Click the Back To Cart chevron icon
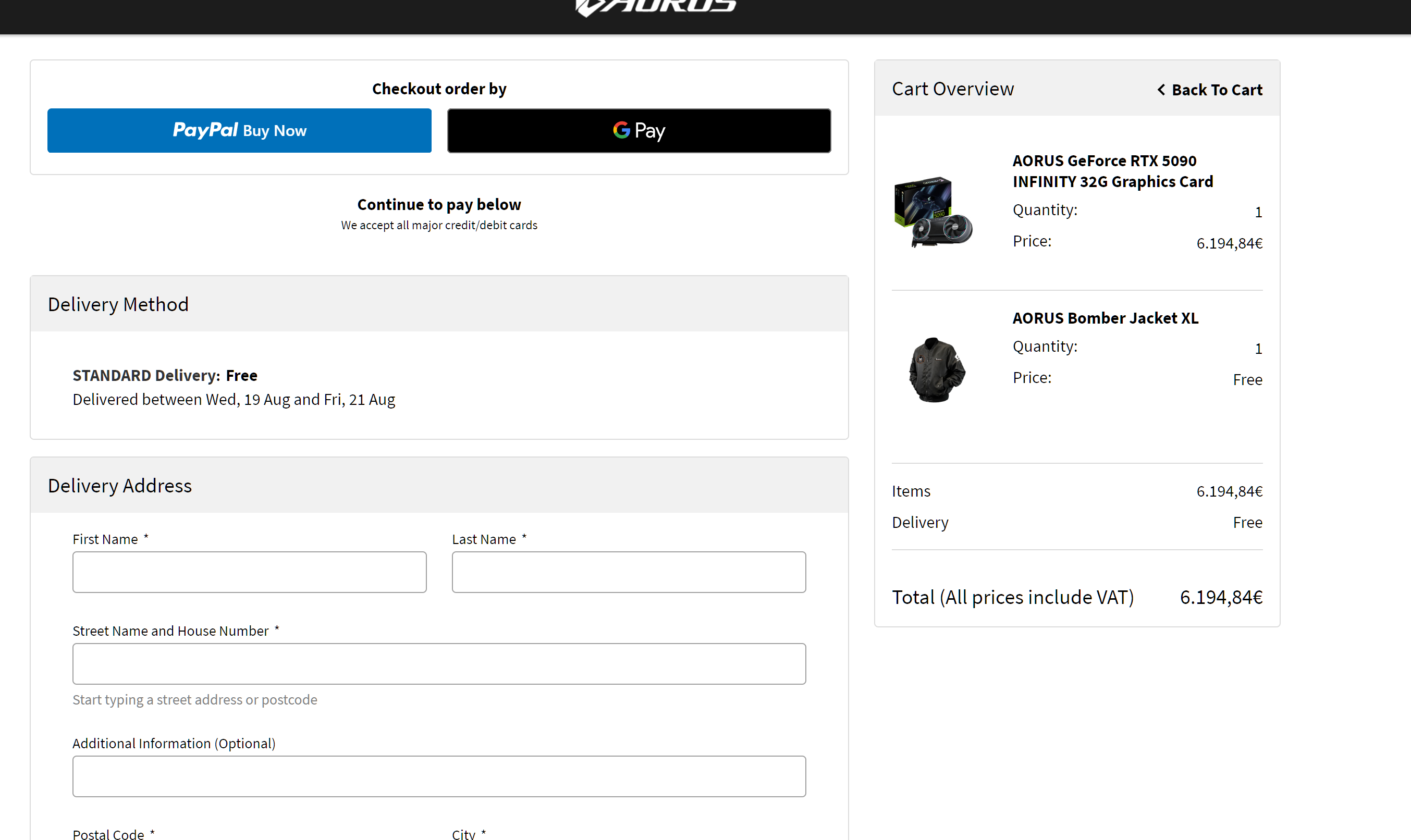Viewport: 1411px width, 840px height. click(1161, 90)
